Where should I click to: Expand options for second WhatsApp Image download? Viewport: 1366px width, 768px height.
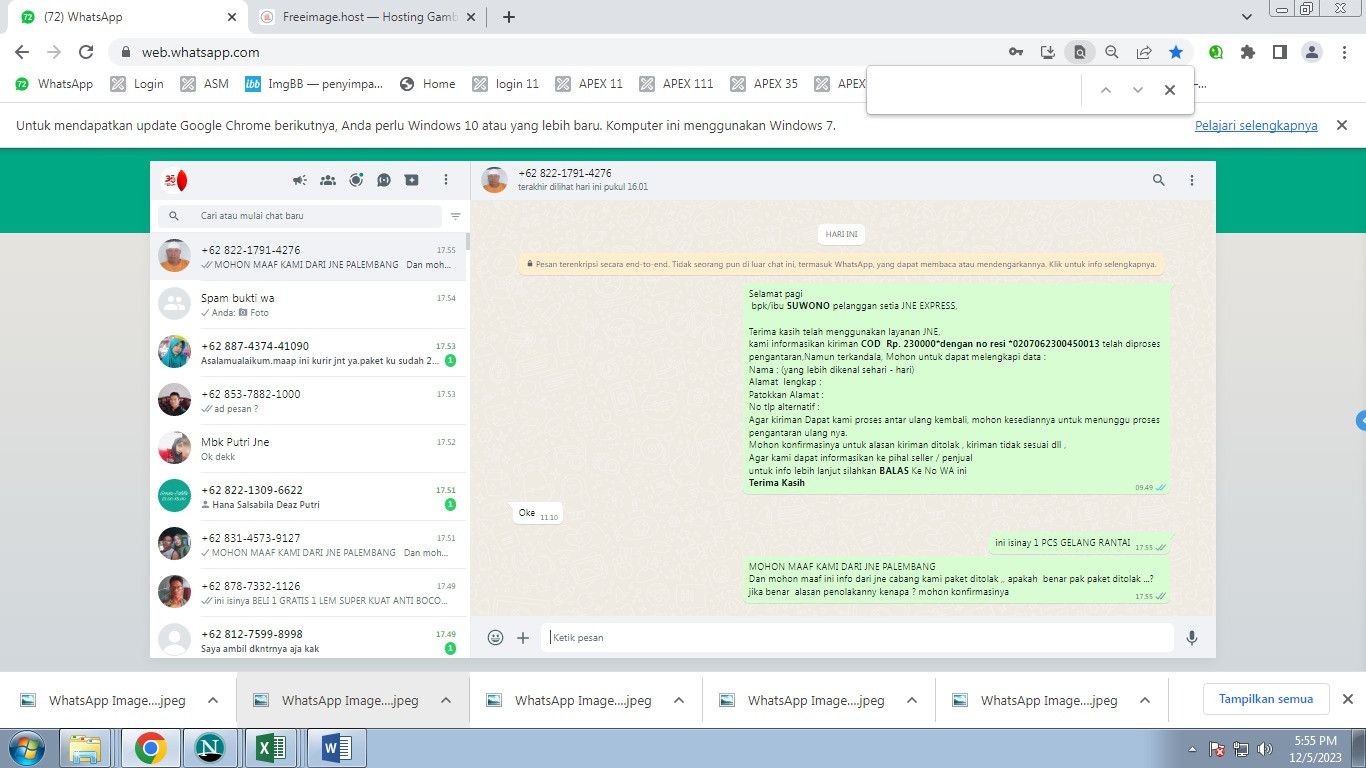(x=446, y=700)
